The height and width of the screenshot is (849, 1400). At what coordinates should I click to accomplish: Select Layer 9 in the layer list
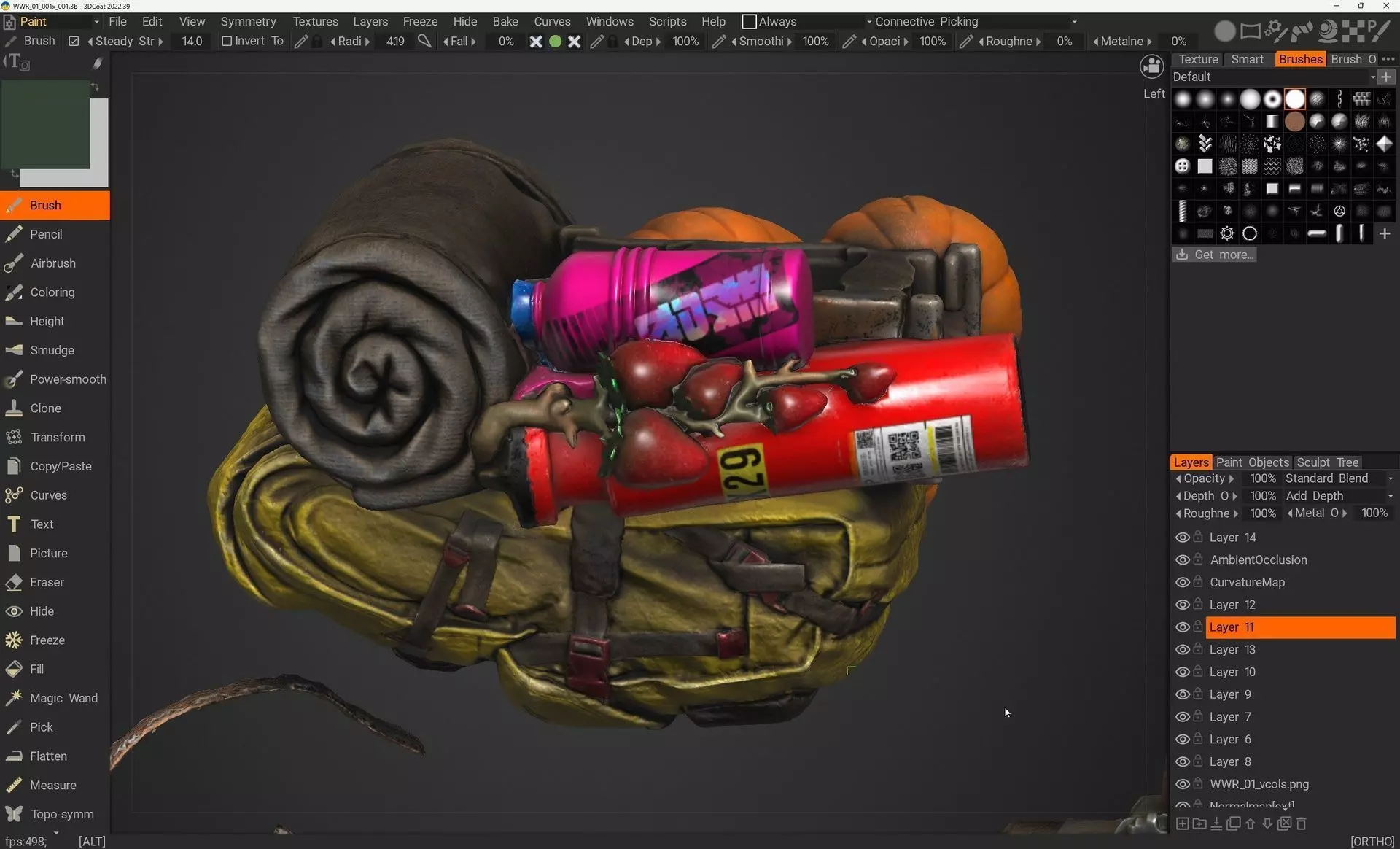1229,694
